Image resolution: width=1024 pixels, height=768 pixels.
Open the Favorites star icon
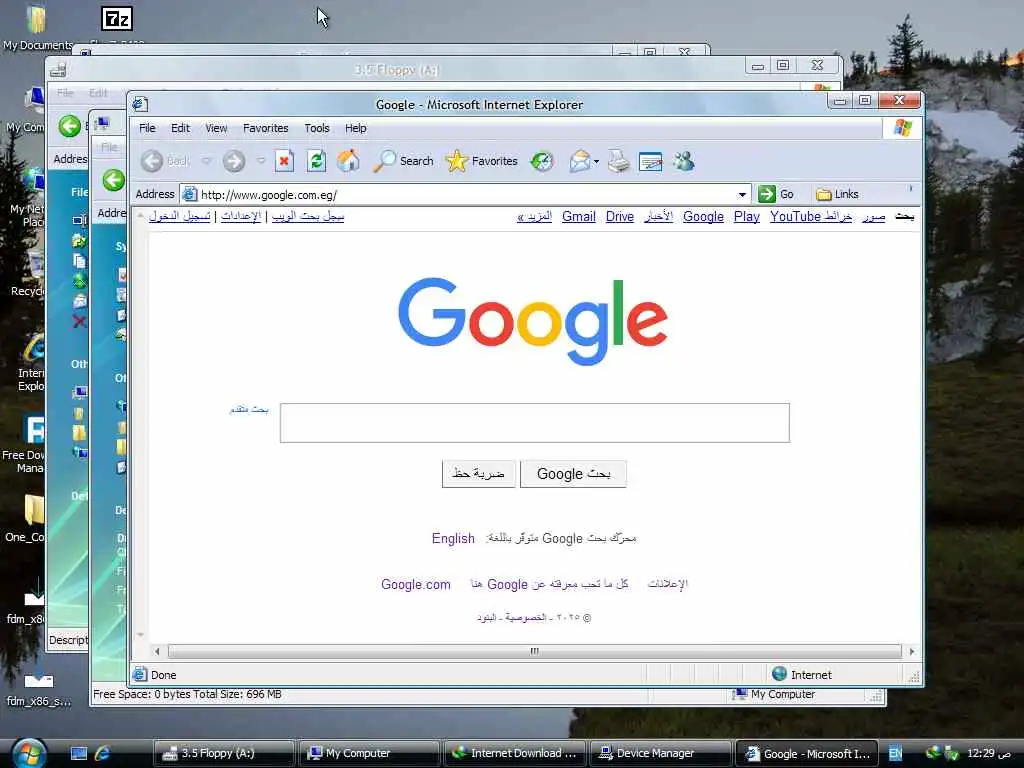[456, 161]
